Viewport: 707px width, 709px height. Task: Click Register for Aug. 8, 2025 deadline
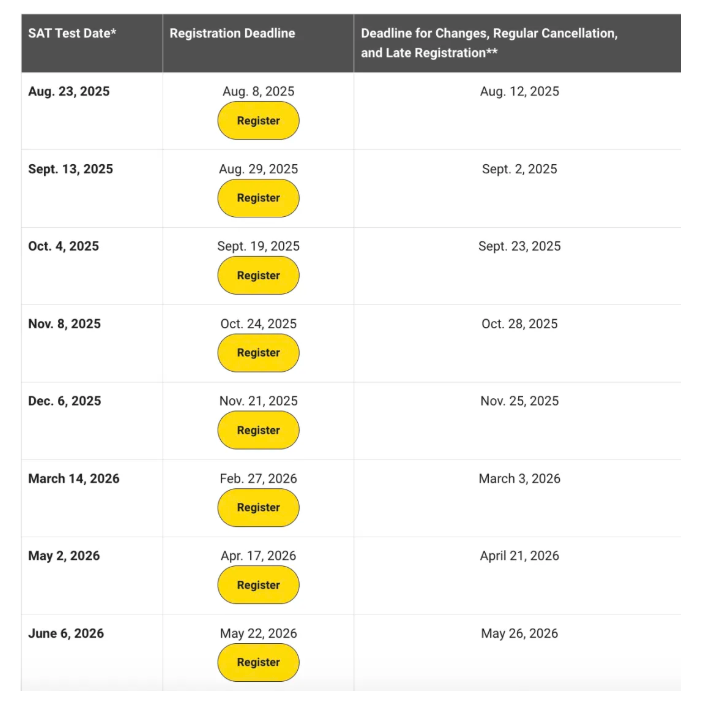258,121
